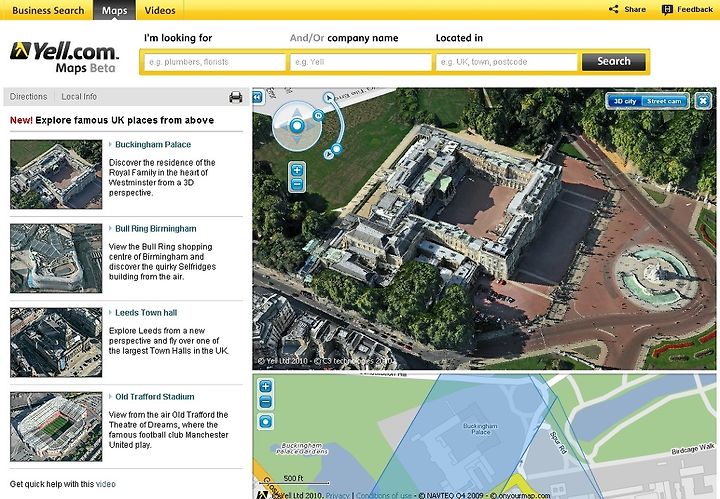Pan the 3D view north with up arrow
This screenshot has height=499, width=720.
(297, 112)
